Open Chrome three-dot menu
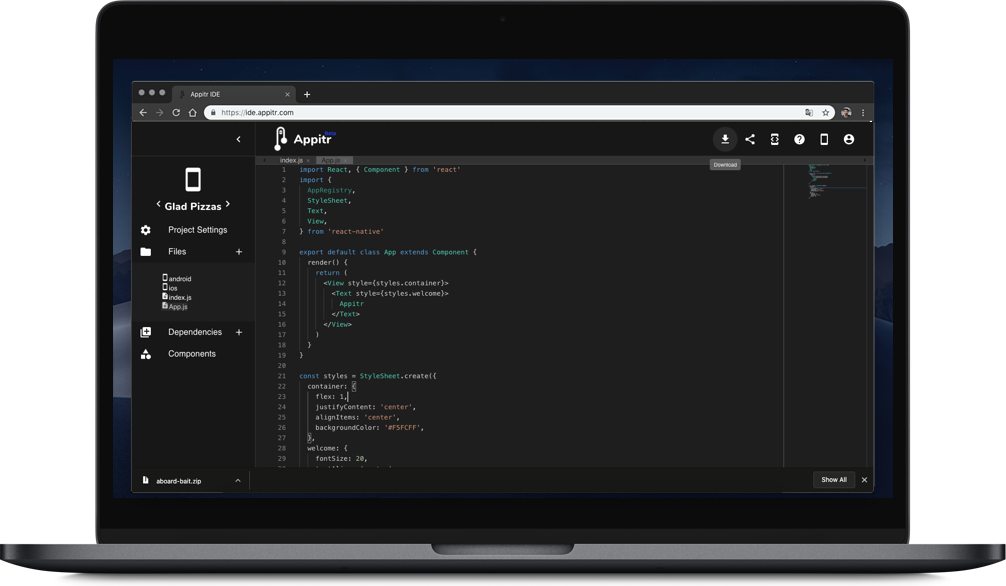This screenshot has width=1006, height=586. pyautogui.click(x=863, y=112)
